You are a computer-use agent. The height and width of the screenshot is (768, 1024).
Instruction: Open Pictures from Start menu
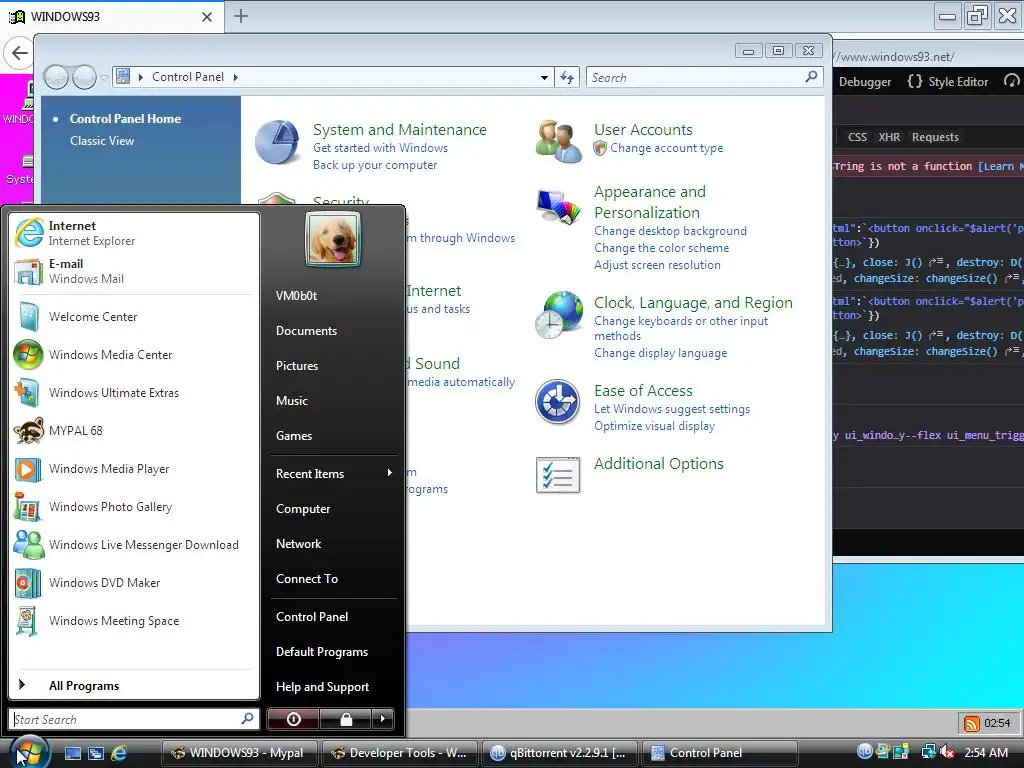(297, 366)
